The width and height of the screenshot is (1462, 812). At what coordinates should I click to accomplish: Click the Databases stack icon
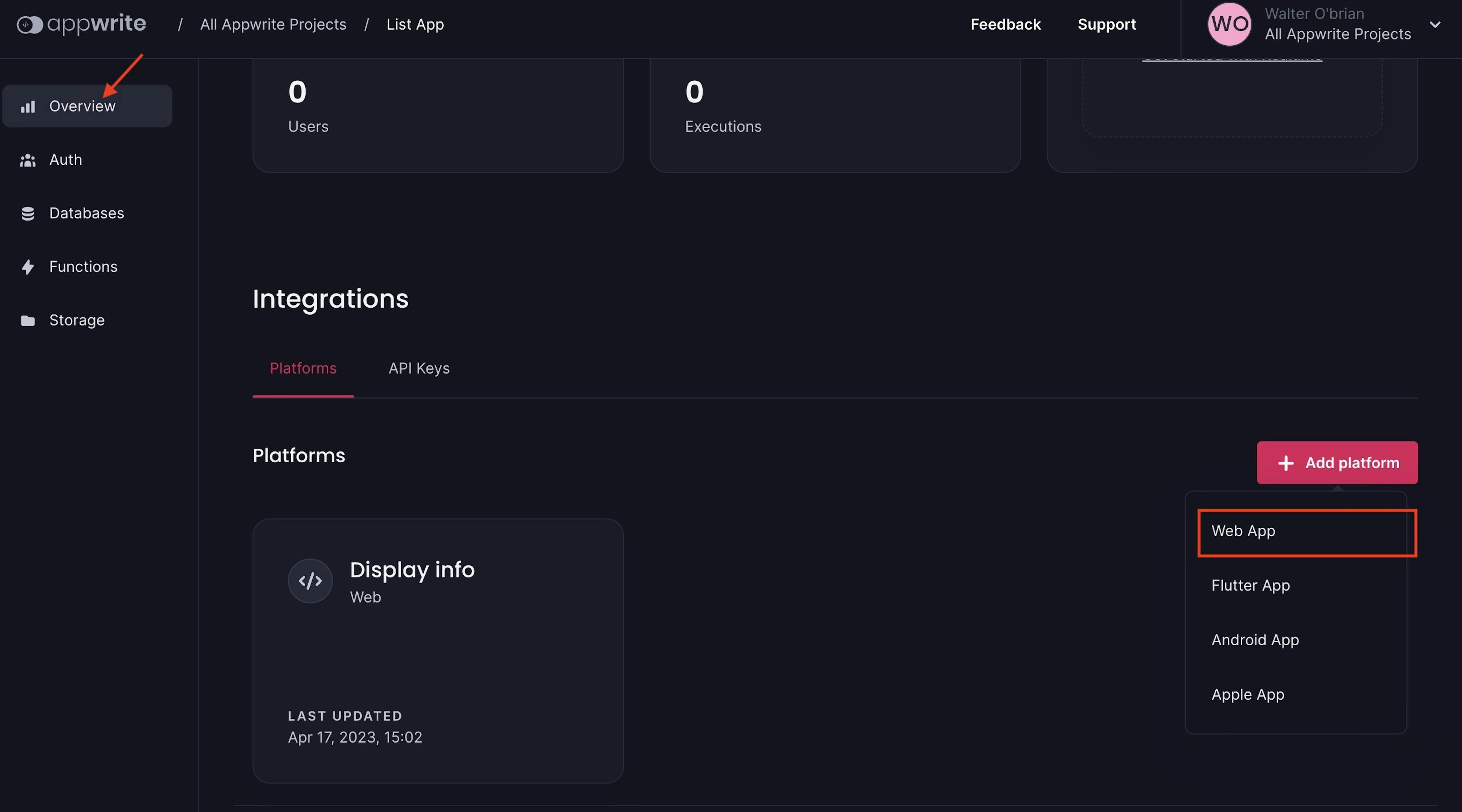tap(28, 214)
